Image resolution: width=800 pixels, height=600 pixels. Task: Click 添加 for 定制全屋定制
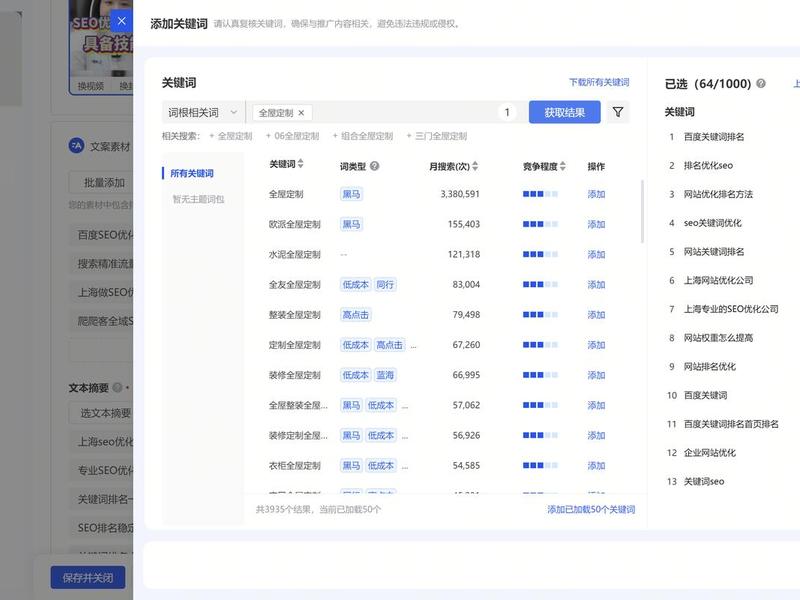coord(596,344)
